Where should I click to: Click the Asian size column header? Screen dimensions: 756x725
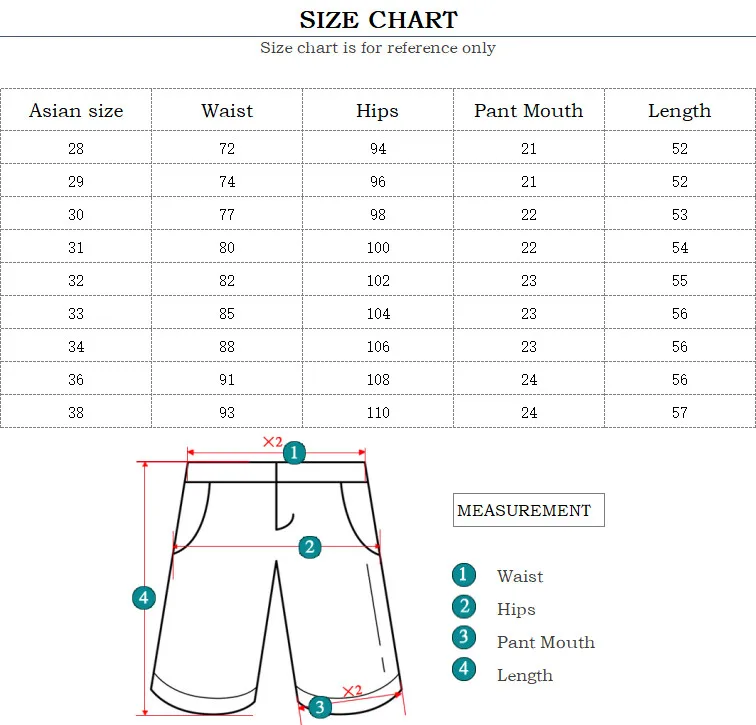[76, 111]
